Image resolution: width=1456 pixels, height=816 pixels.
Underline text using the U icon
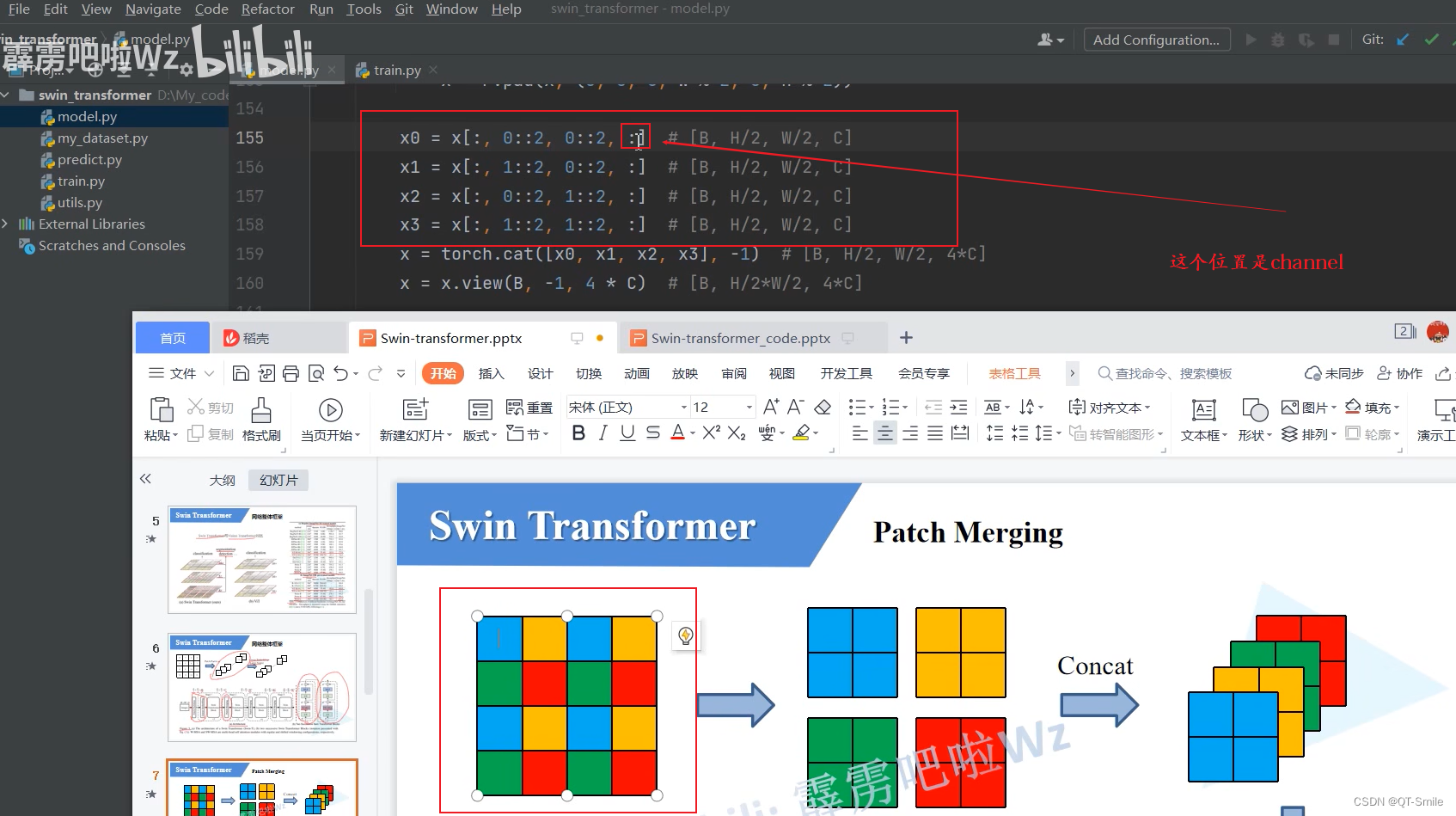point(628,433)
